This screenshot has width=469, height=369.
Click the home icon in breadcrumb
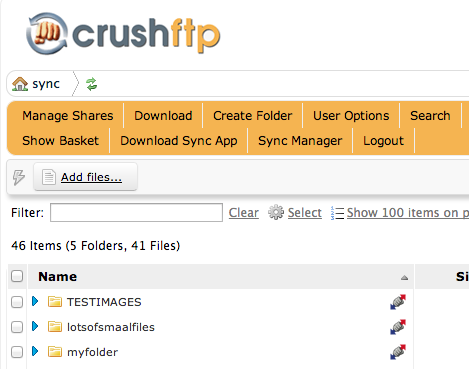[20, 84]
